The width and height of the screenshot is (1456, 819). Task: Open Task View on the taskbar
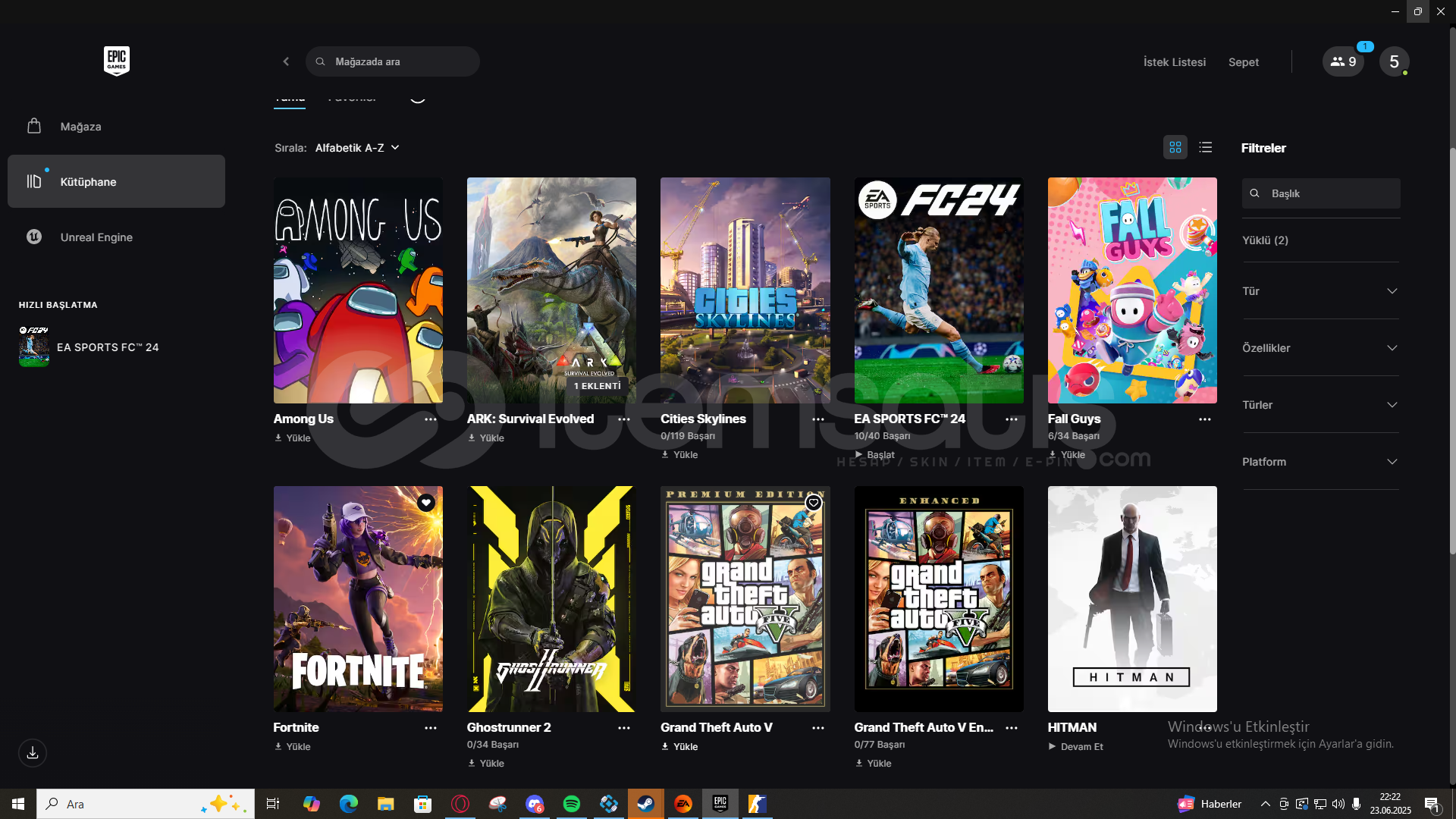tap(273, 804)
